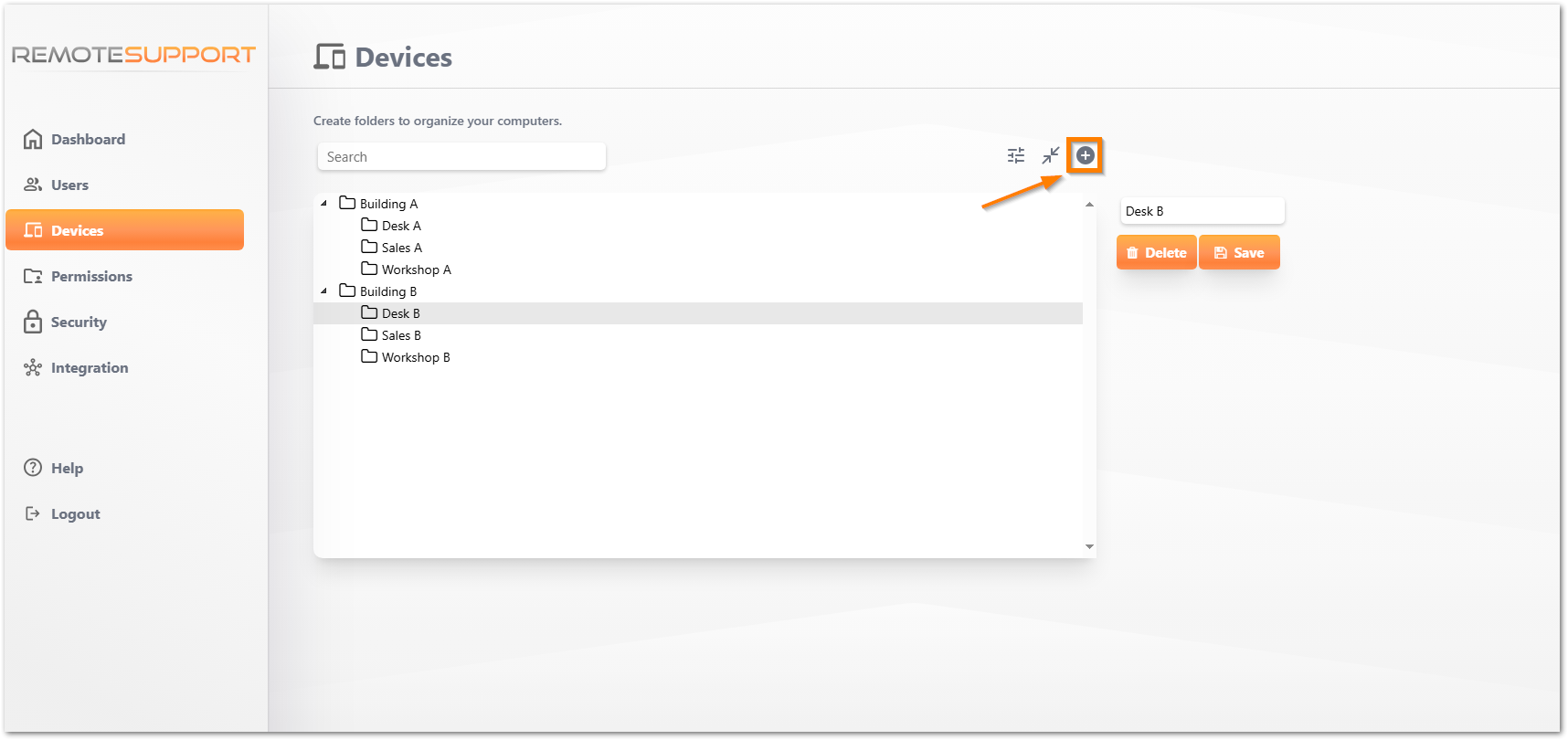Click the Building B folder icon
This screenshot has height=740, width=1568.
(347, 291)
